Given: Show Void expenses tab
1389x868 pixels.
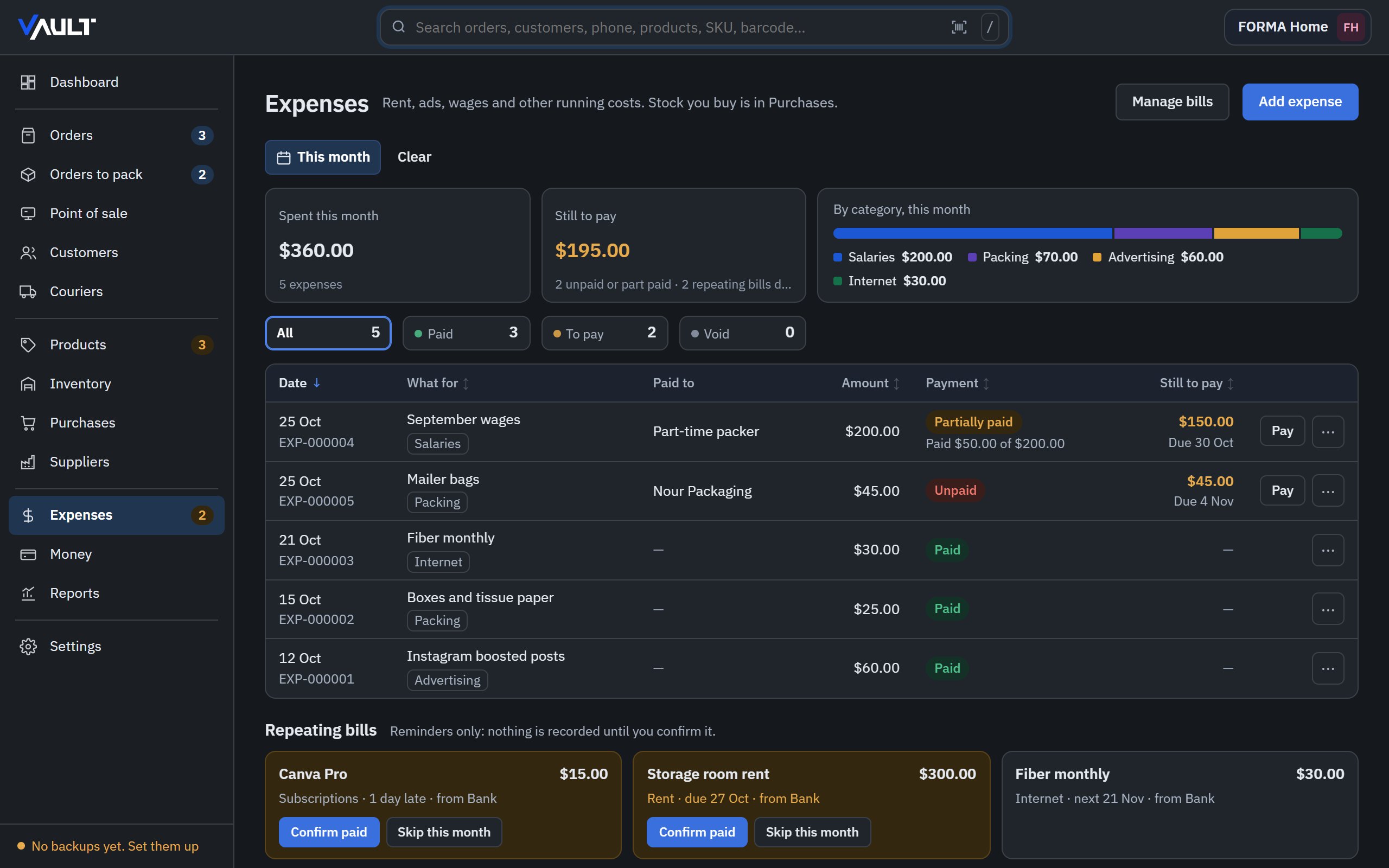Looking at the screenshot, I should tap(742, 333).
